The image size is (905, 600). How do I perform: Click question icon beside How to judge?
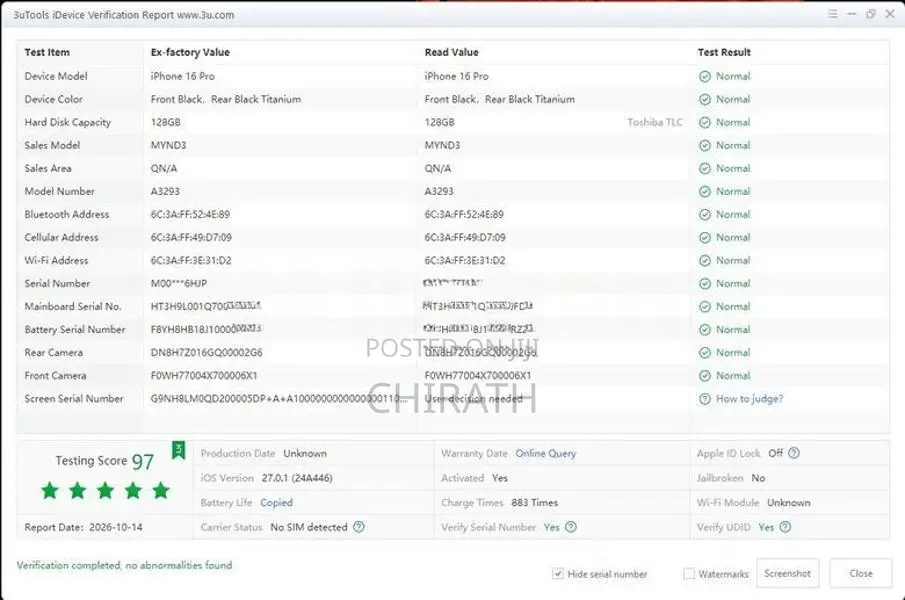click(x=704, y=399)
